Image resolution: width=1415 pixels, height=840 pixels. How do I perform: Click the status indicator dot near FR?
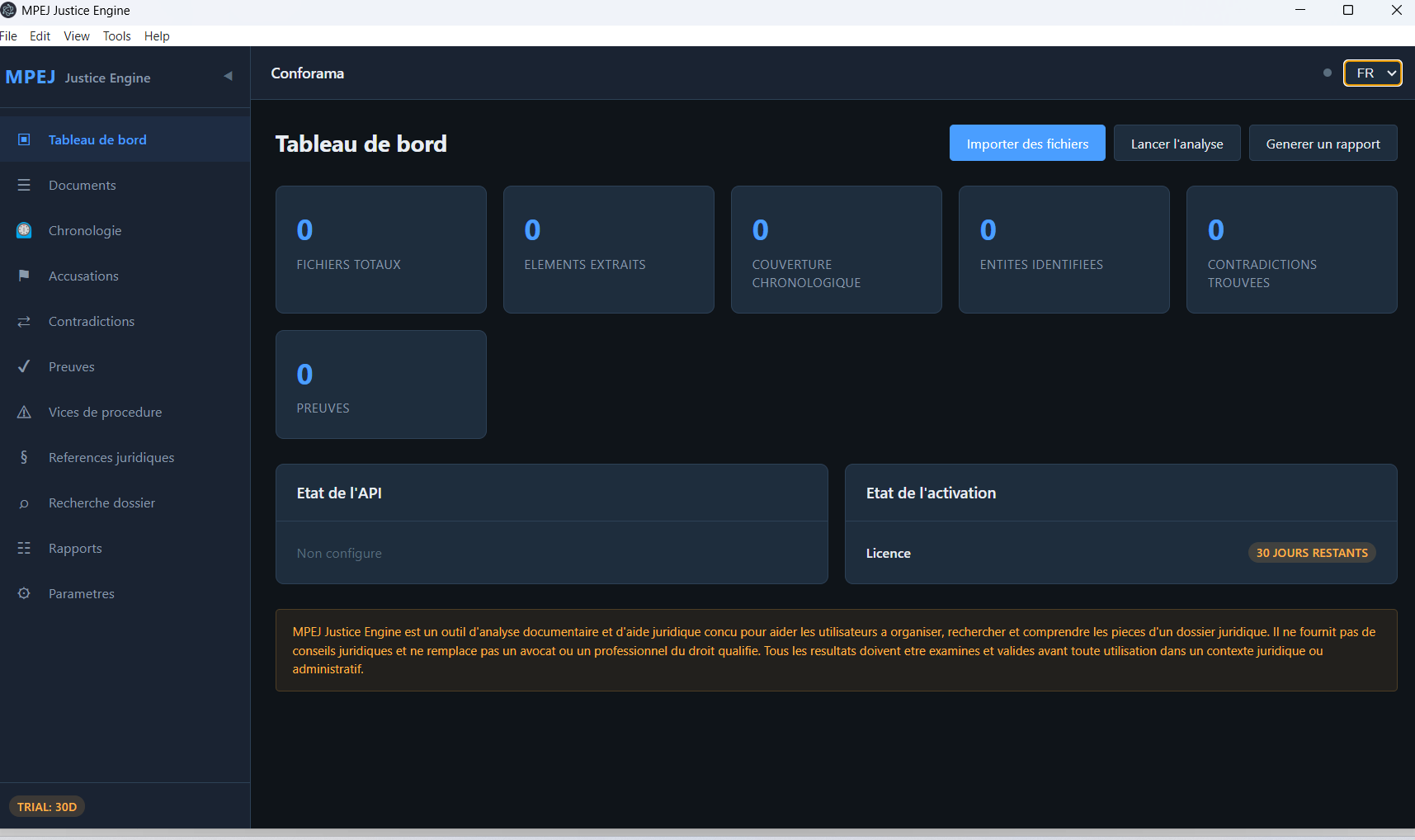1327,73
